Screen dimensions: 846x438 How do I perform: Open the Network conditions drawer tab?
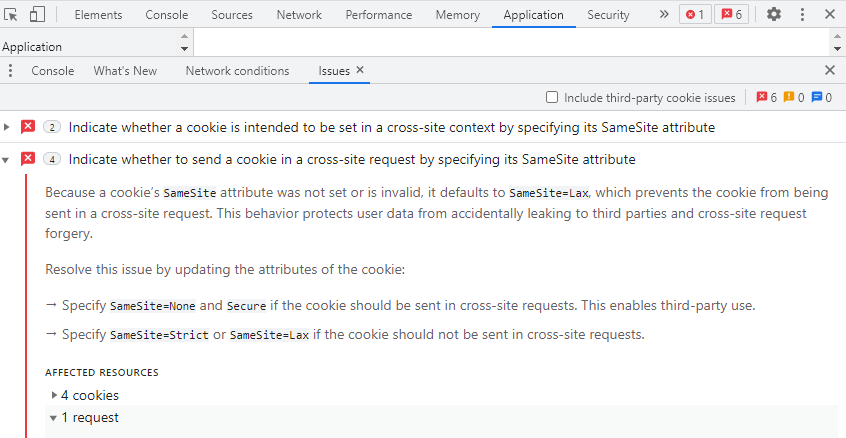(237, 70)
